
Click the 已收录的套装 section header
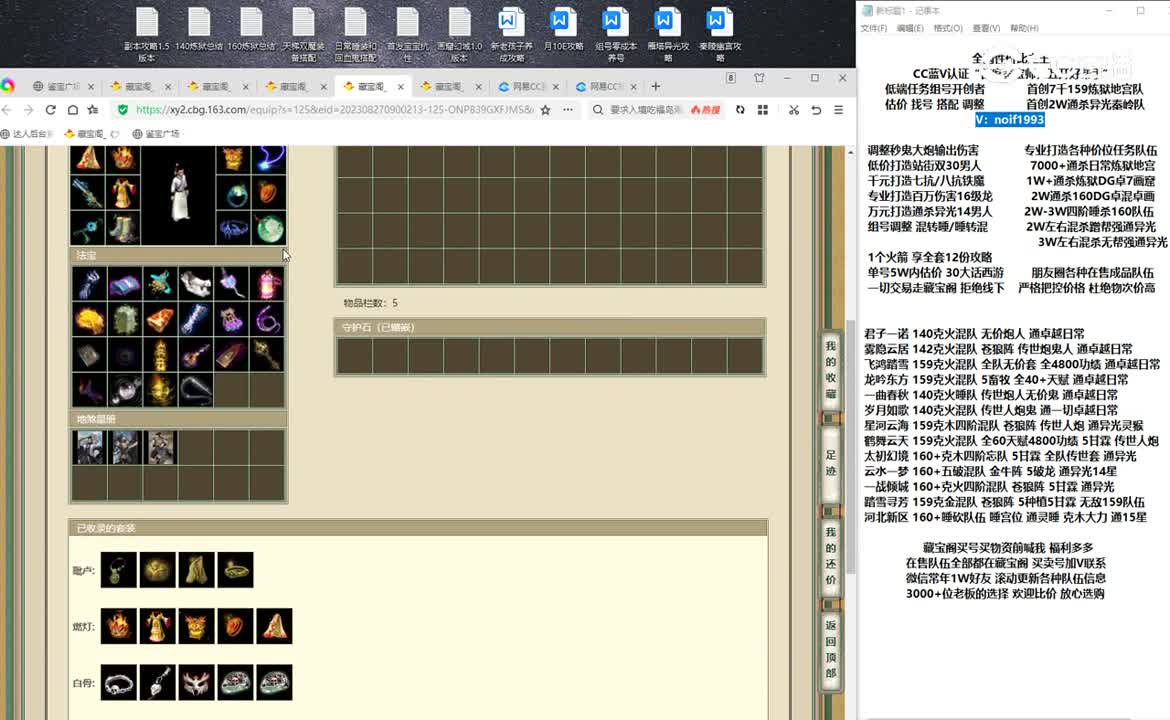pyautogui.click(x=418, y=528)
